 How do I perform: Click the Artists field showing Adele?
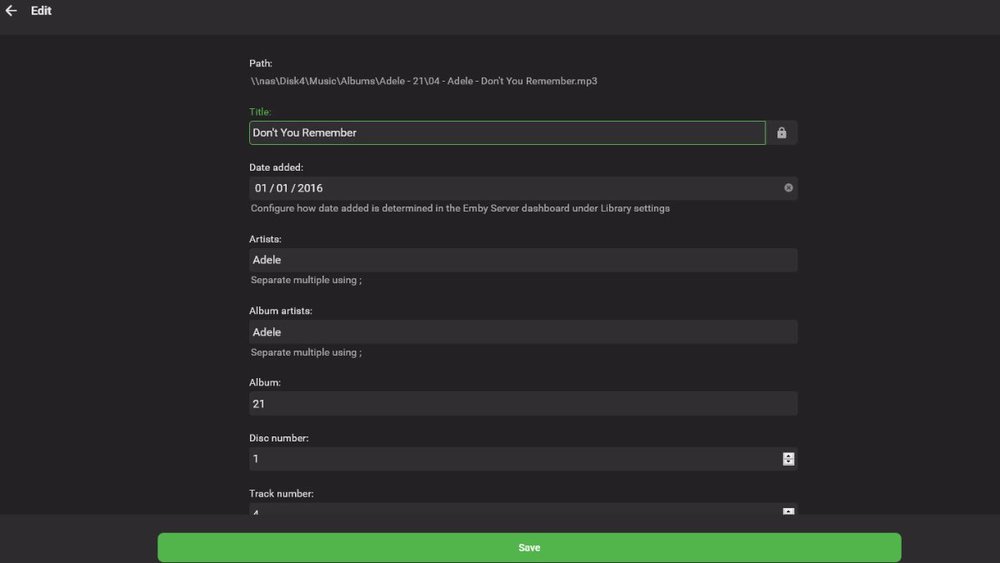[x=522, y=260]
